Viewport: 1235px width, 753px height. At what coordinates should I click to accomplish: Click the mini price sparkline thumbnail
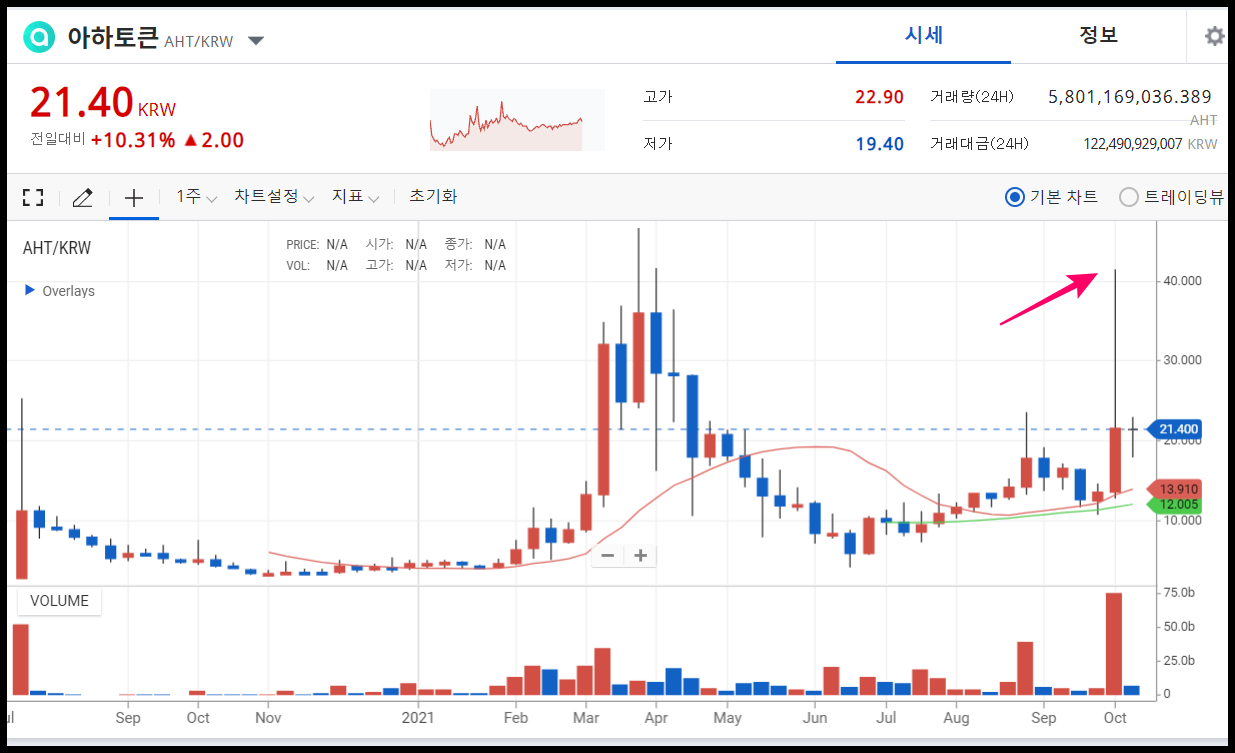517,120
